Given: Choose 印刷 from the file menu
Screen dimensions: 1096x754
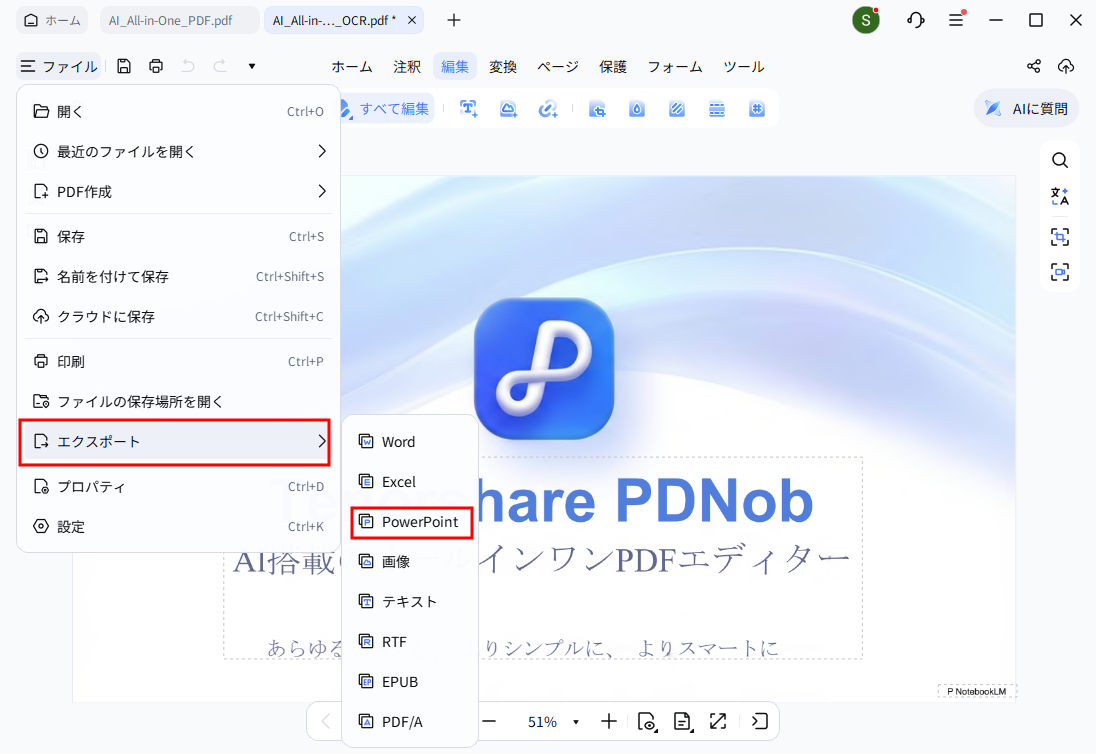Looking at the screenshot, I should coord(178,361).
